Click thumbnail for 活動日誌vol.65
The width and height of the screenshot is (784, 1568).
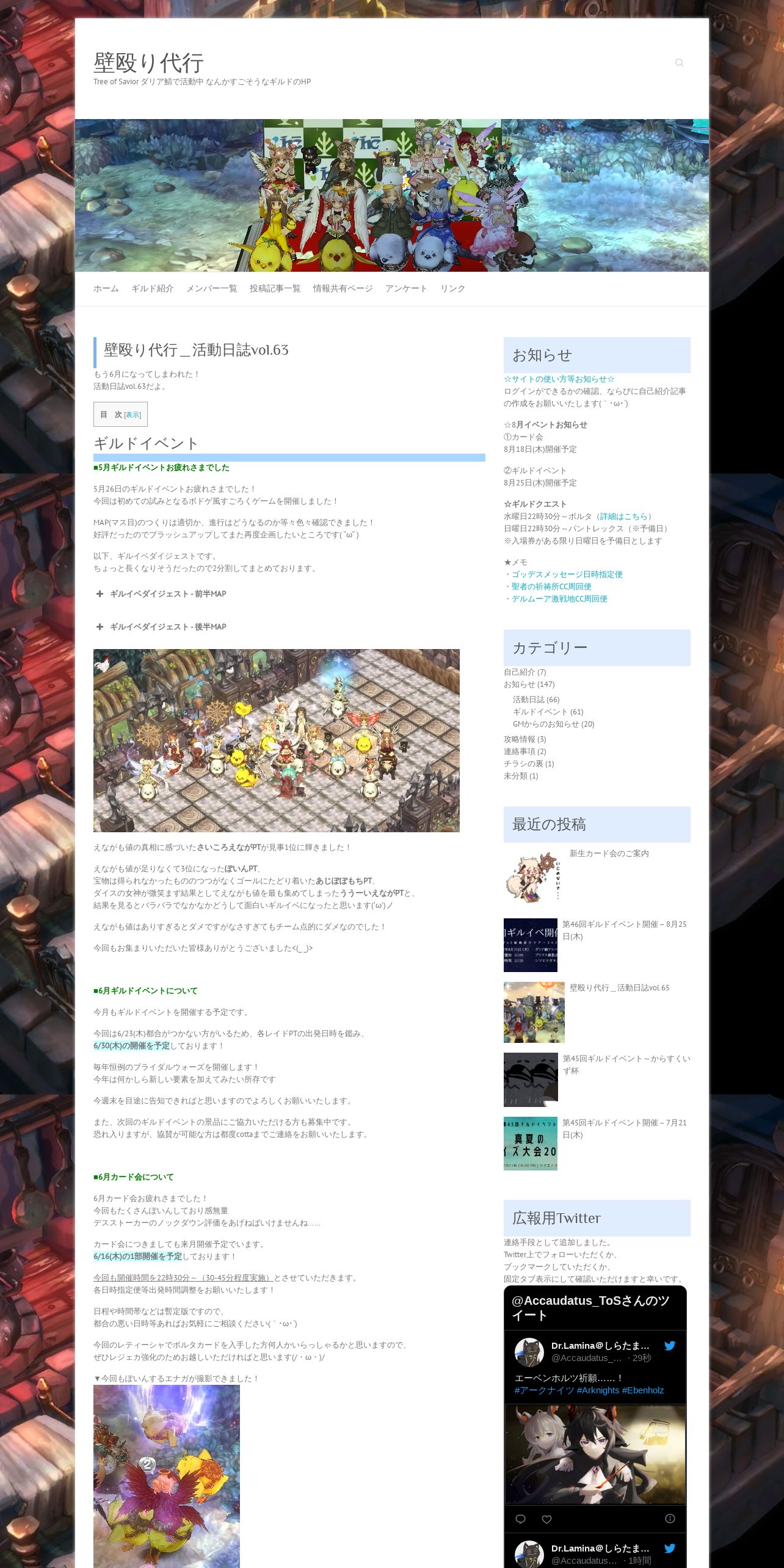click(x=534, y=1012)
